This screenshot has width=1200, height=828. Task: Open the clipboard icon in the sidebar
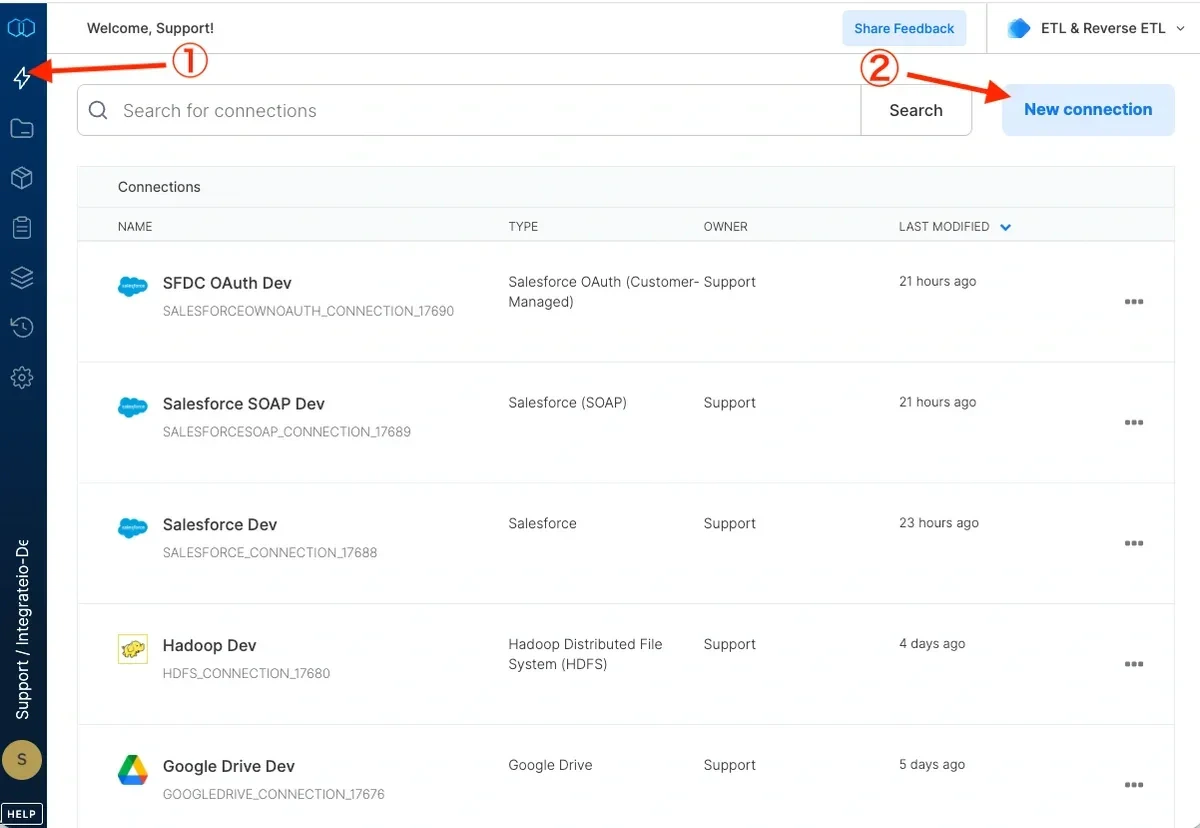tap(22, 228)
